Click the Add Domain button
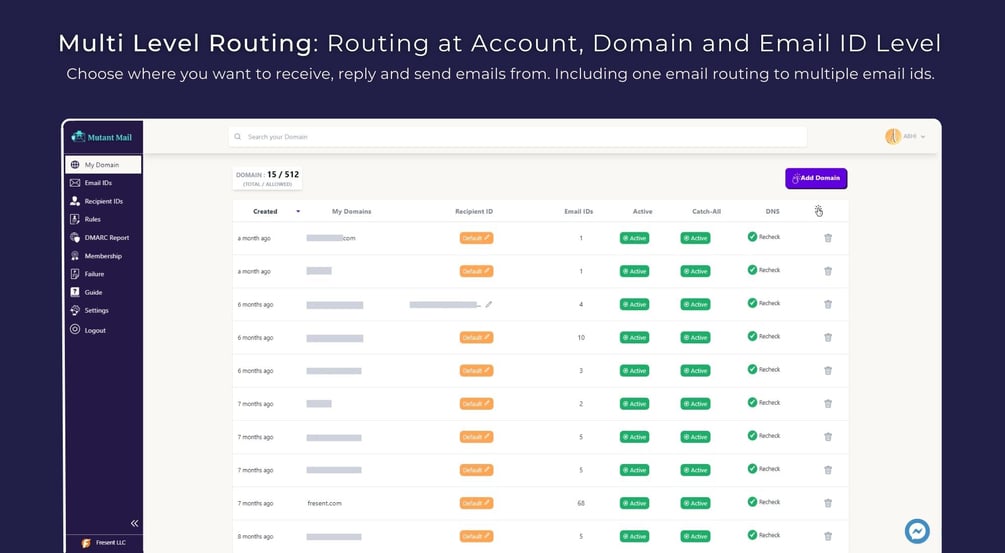The height and width of the screenshot is (553, 1005). point(816,178)
